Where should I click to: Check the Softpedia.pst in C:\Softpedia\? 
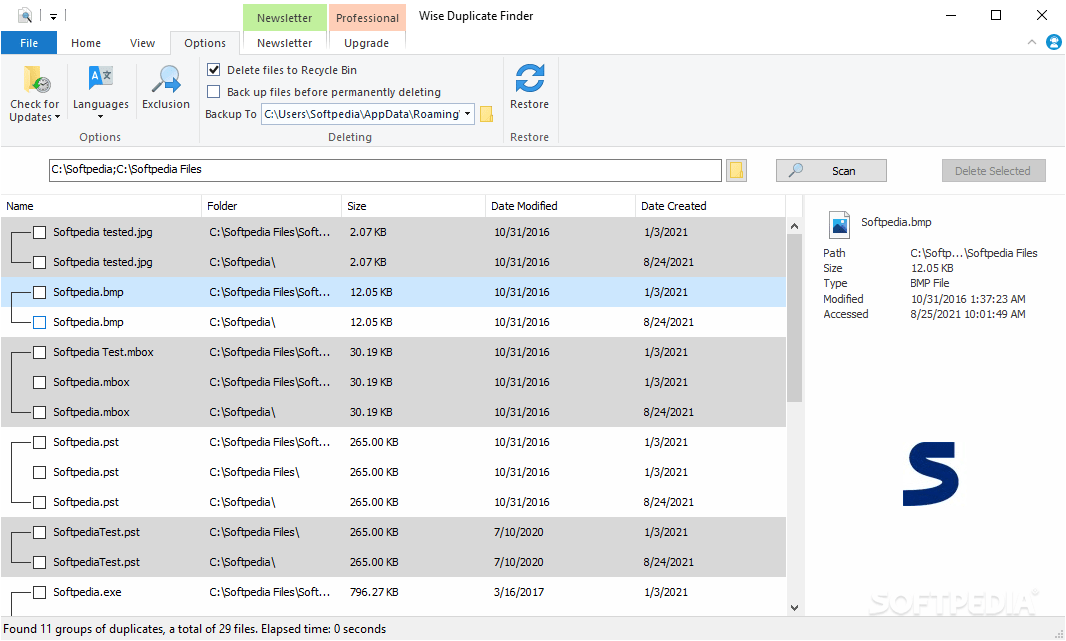pyautogui.click(x=39, y=502)
